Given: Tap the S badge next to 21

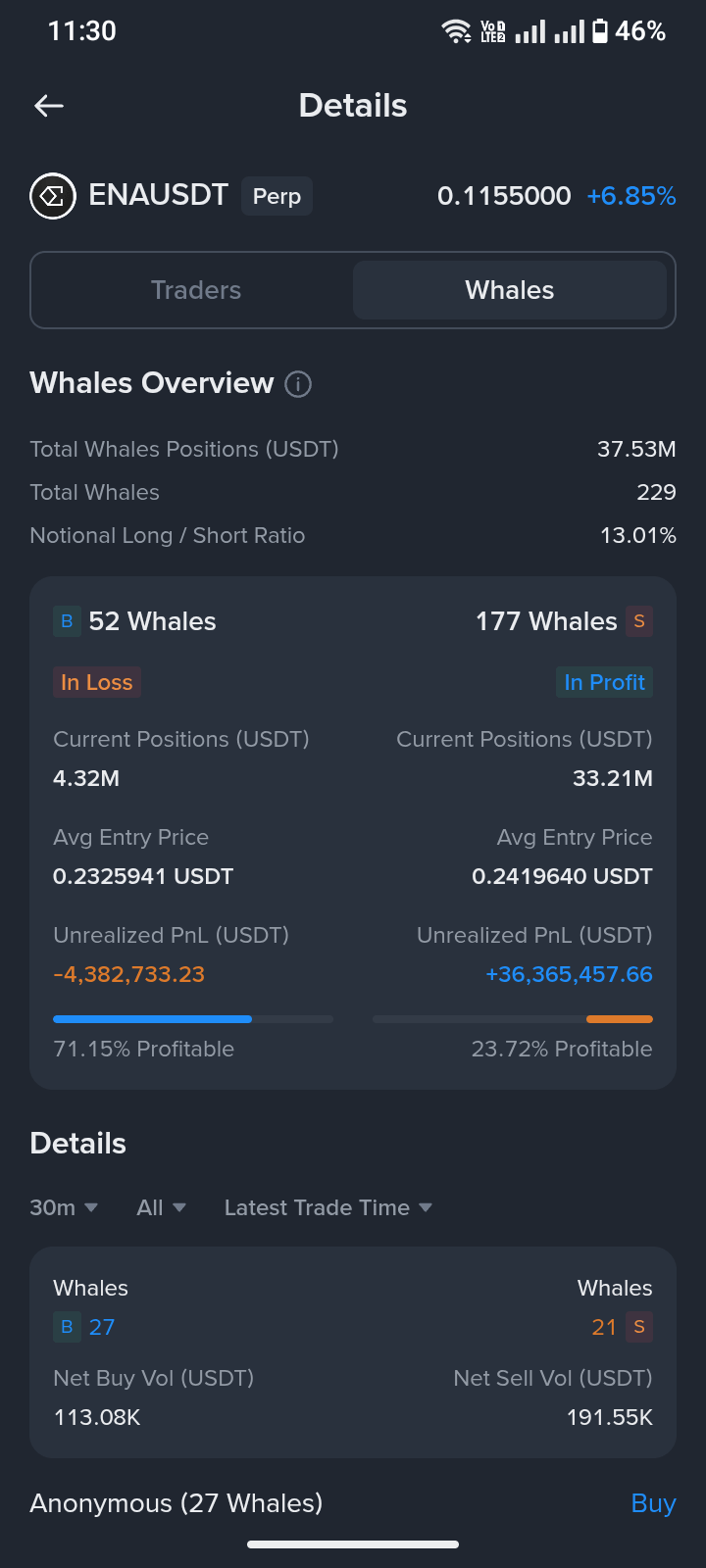Looking at the screenshot, I should pos(639,1327).
